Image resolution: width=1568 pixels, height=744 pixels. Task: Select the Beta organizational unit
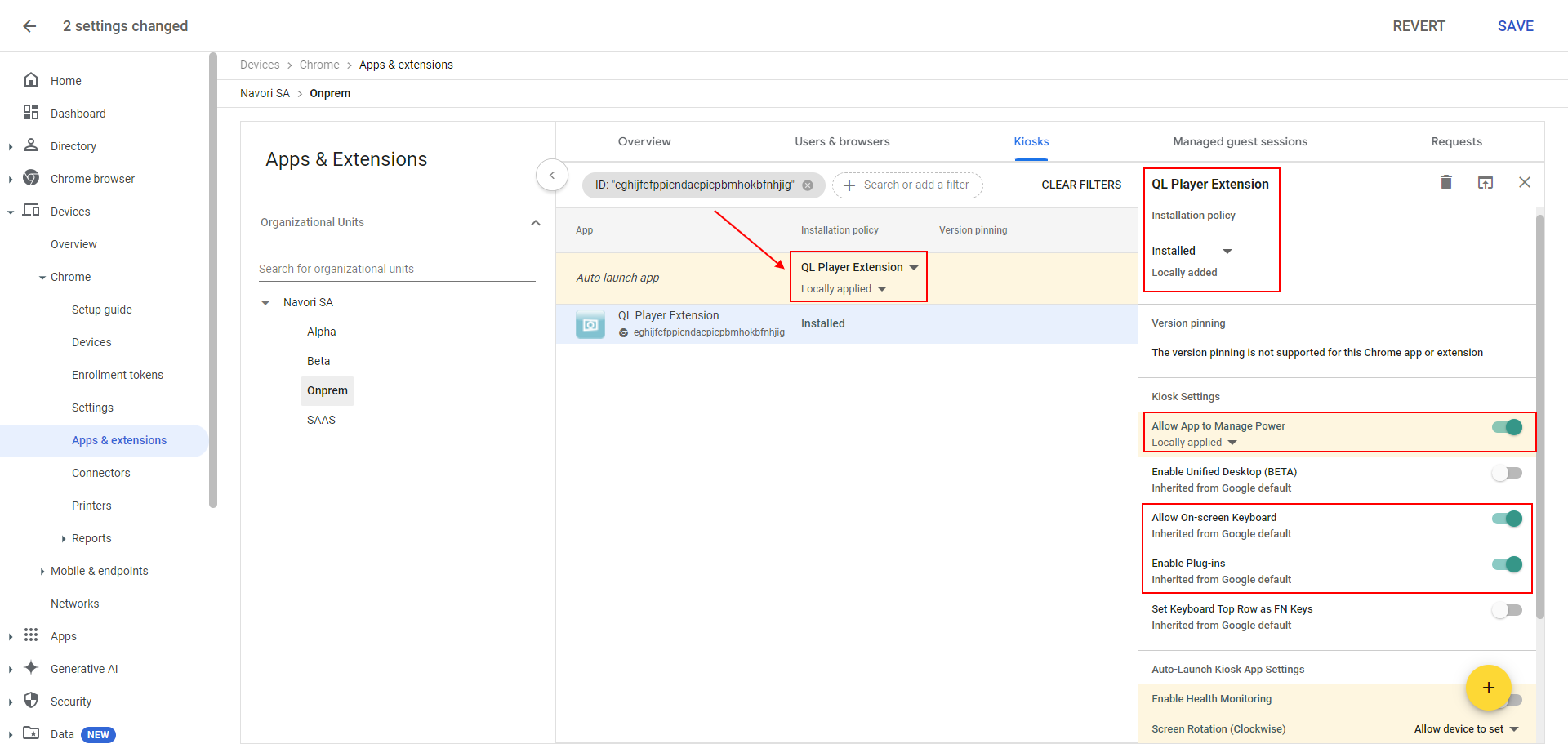[x=318, y=361]
